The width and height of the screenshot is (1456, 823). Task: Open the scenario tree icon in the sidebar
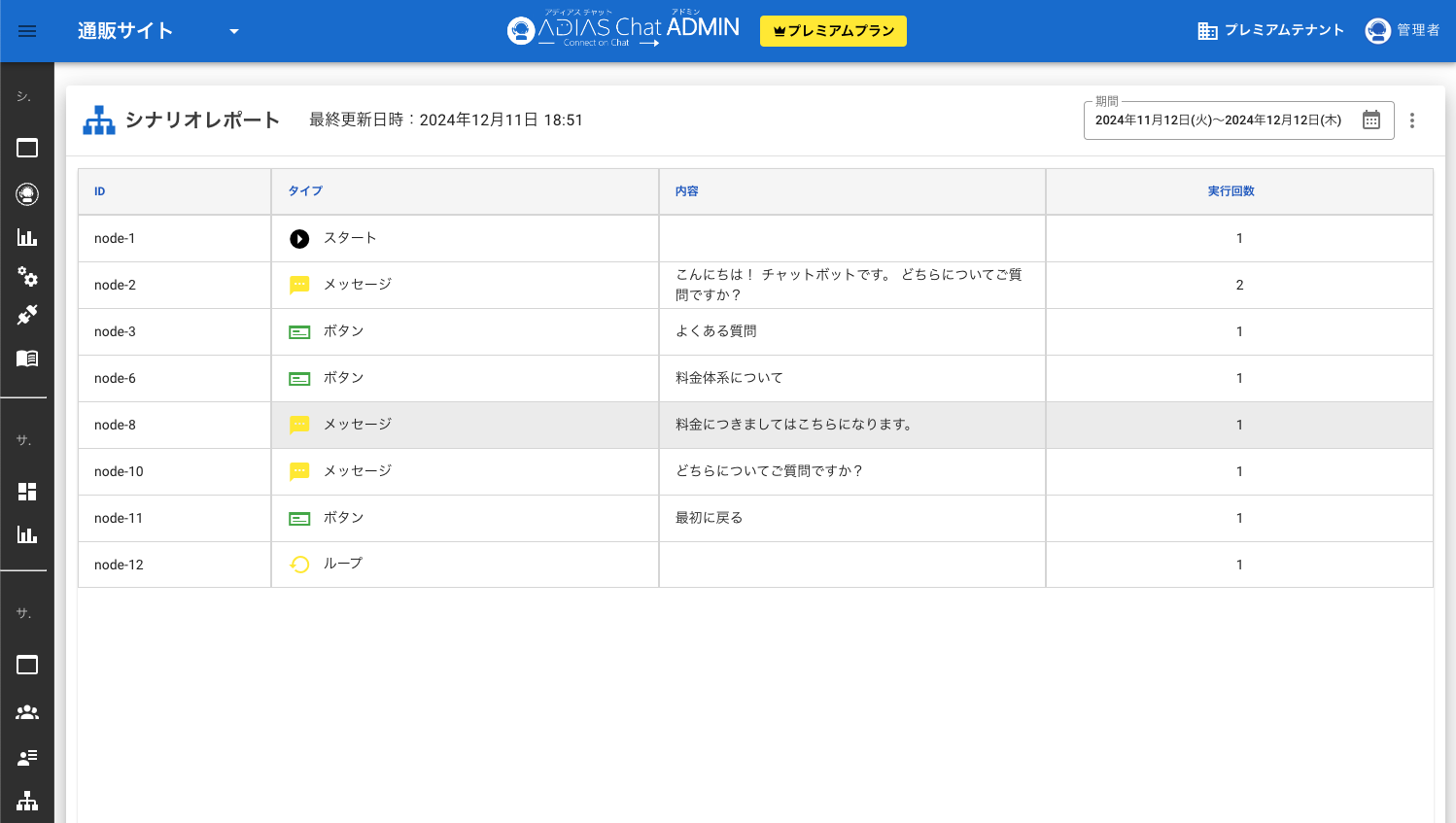click(x=27, y=803)
